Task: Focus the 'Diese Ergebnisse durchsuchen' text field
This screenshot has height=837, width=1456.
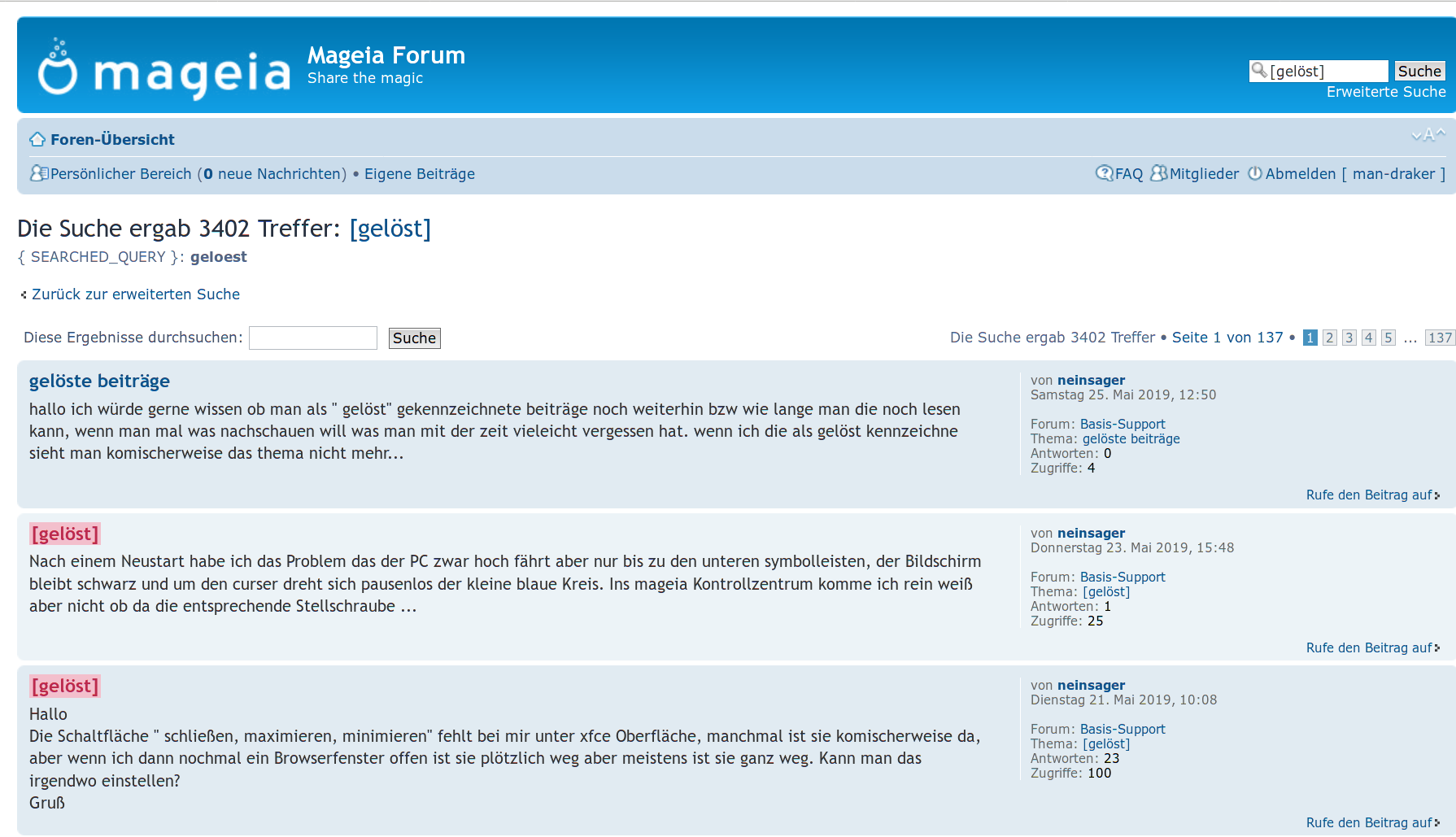Action: (x=313, y=338)
